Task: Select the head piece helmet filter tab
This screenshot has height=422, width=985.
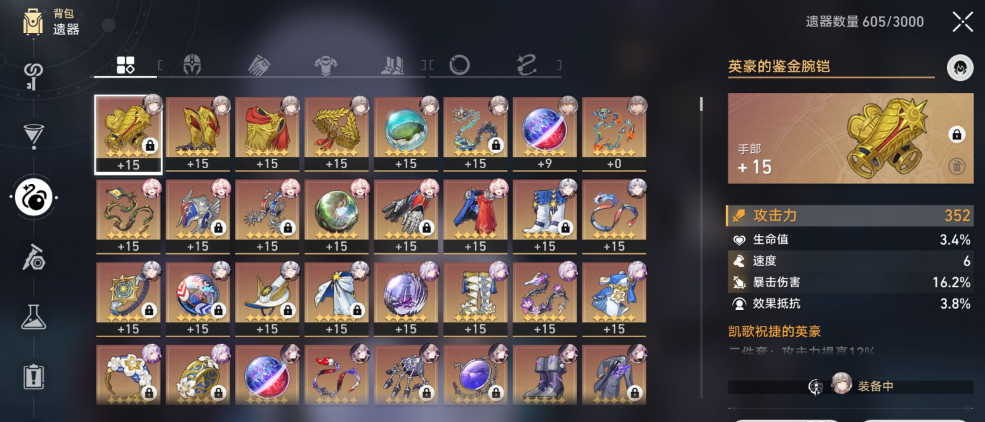Action: click(193, 65)
